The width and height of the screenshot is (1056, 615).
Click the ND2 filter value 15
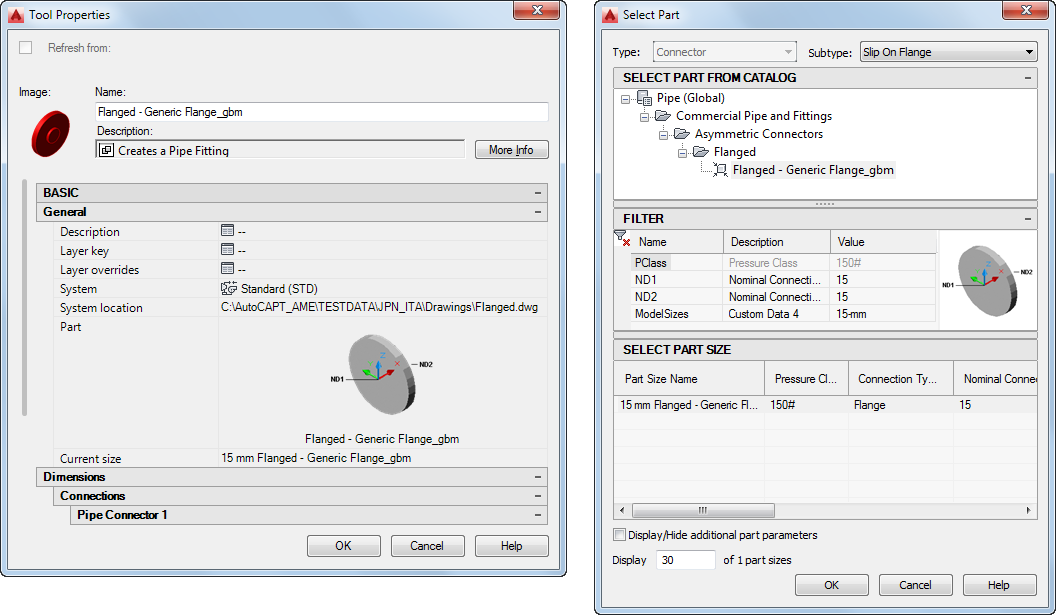point(882,296)
